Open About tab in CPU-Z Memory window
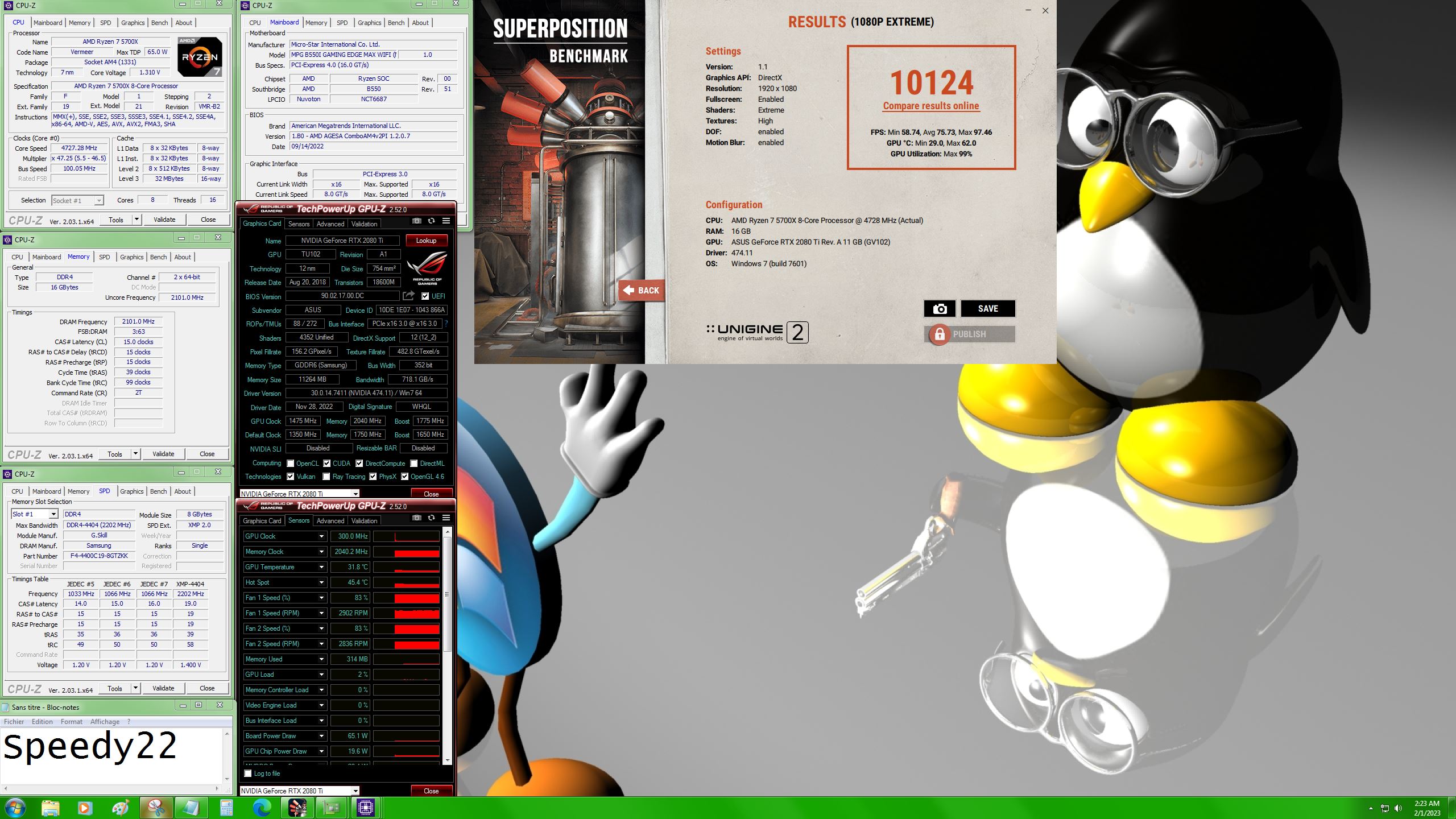 click(x=182, y=257)
